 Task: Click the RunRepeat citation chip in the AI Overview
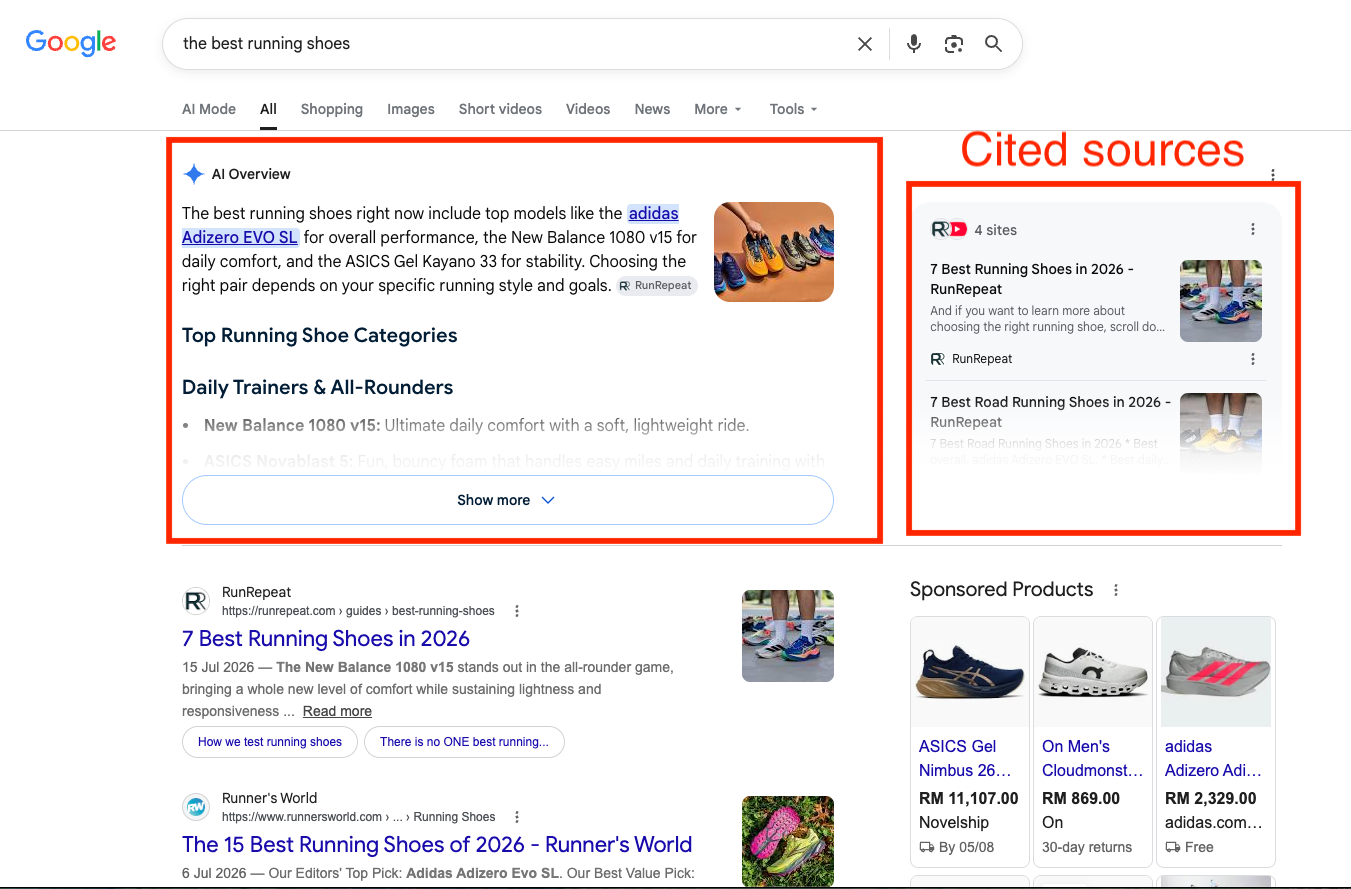[x=657, y=286]
